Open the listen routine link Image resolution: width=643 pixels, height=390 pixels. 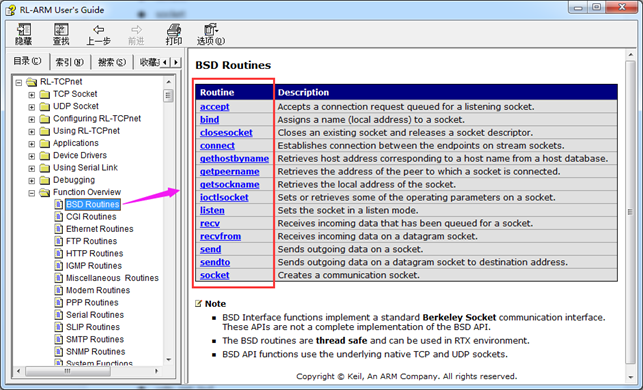(x=212, y=210)
